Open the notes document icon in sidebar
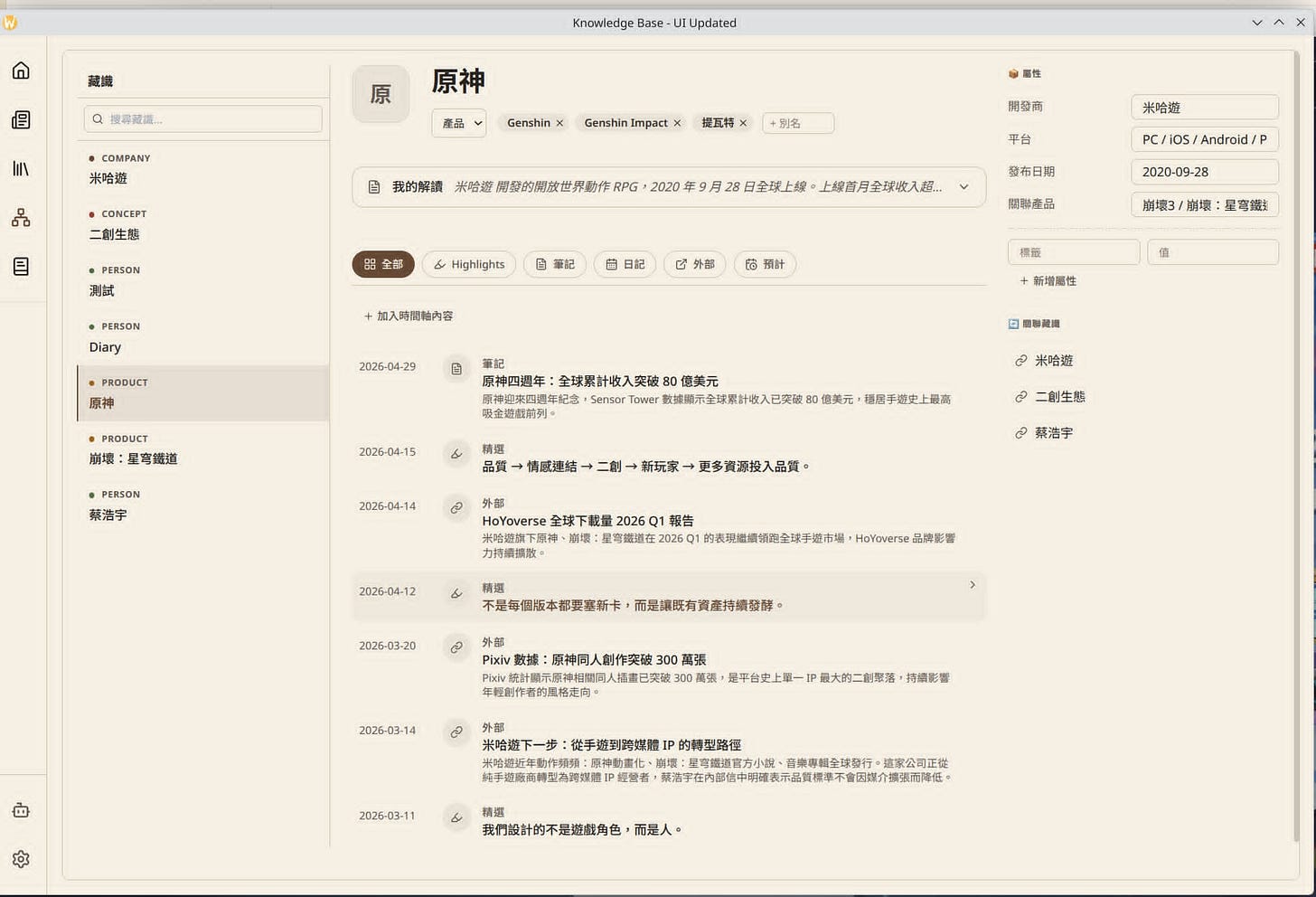This screenshot has height=897, width=1316. [x=21, y=266]
